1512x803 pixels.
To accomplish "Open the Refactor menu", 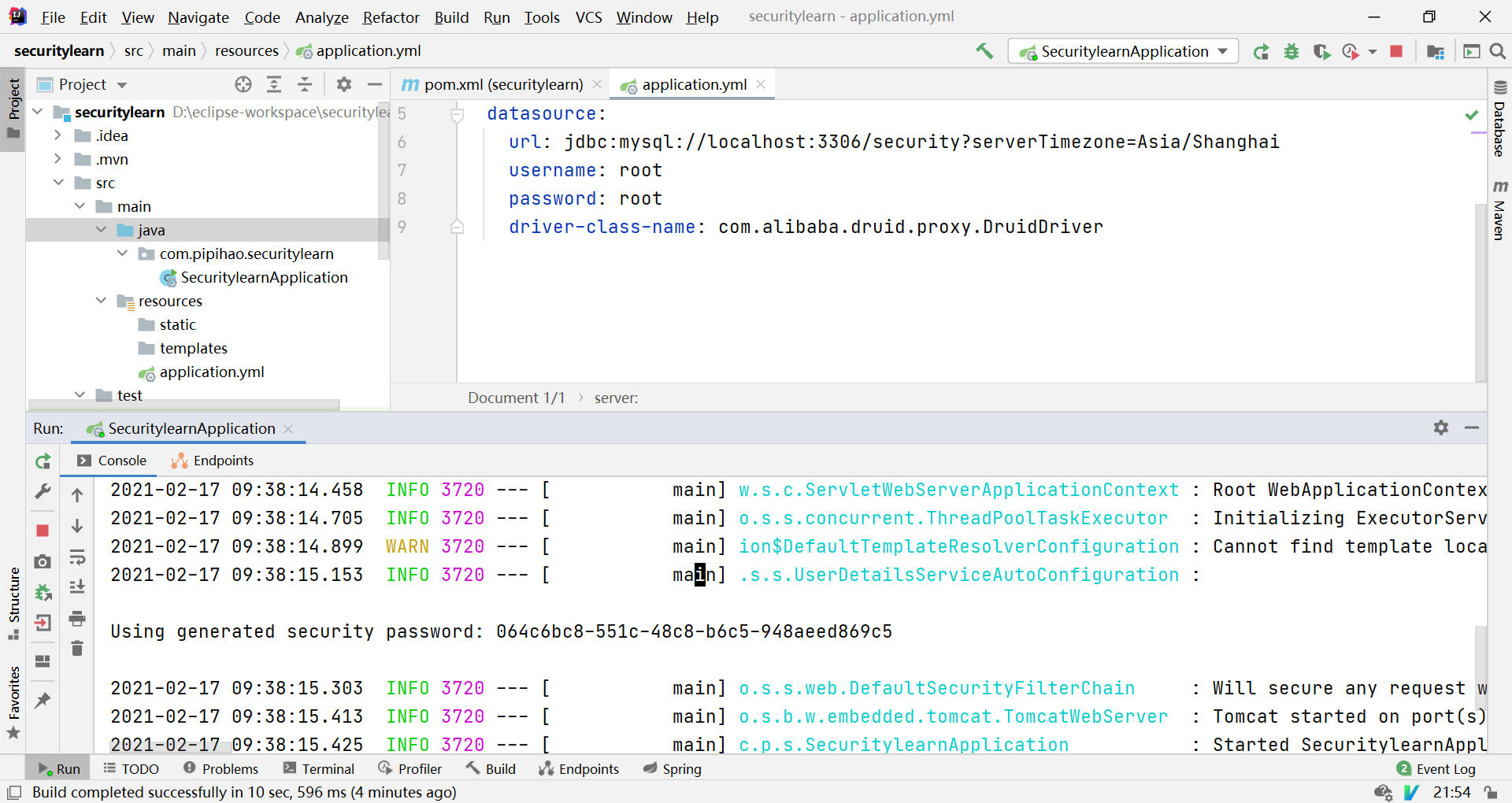I will [391, 17].
